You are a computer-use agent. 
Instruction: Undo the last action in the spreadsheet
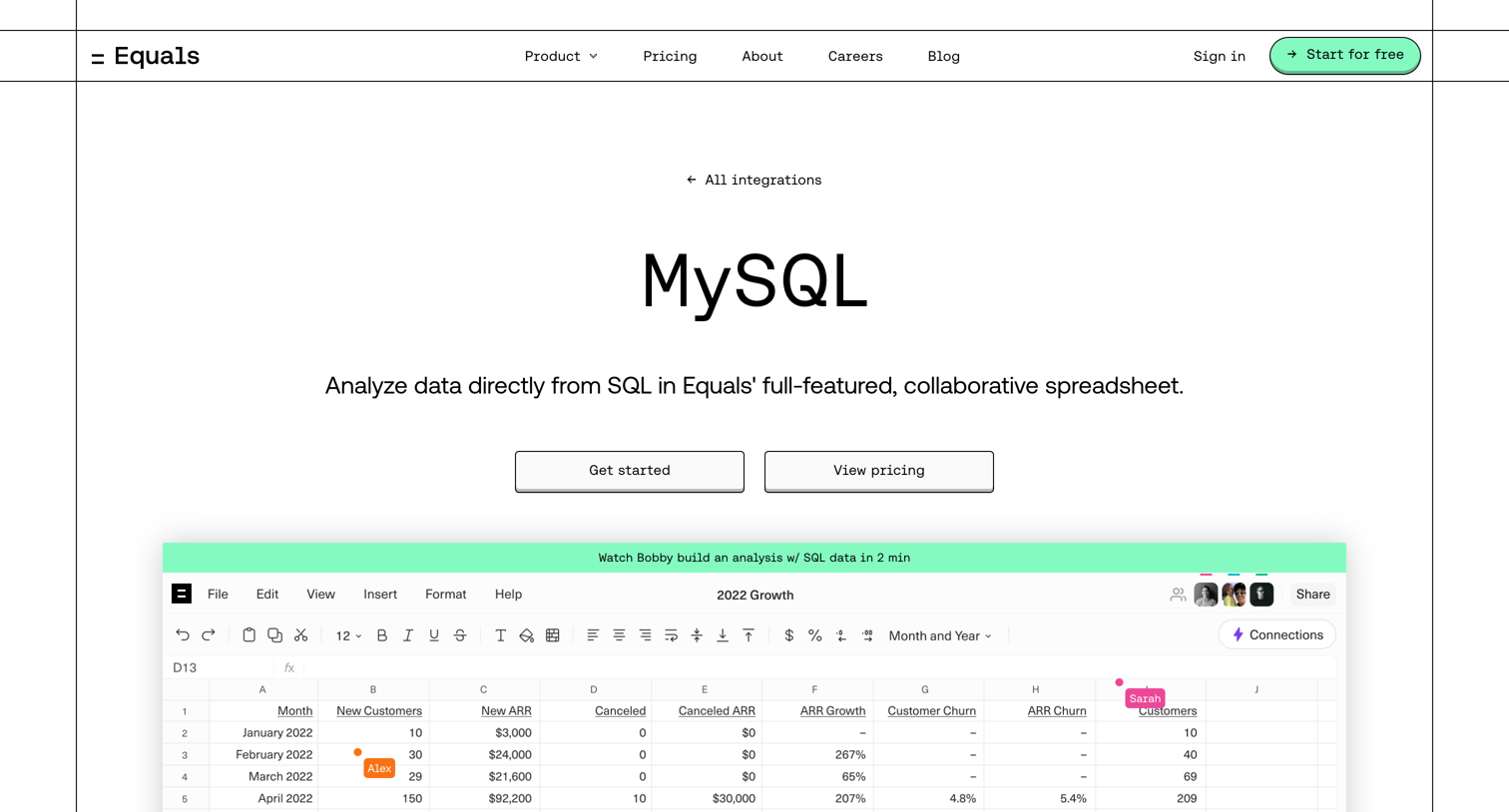tap(183, 635)
